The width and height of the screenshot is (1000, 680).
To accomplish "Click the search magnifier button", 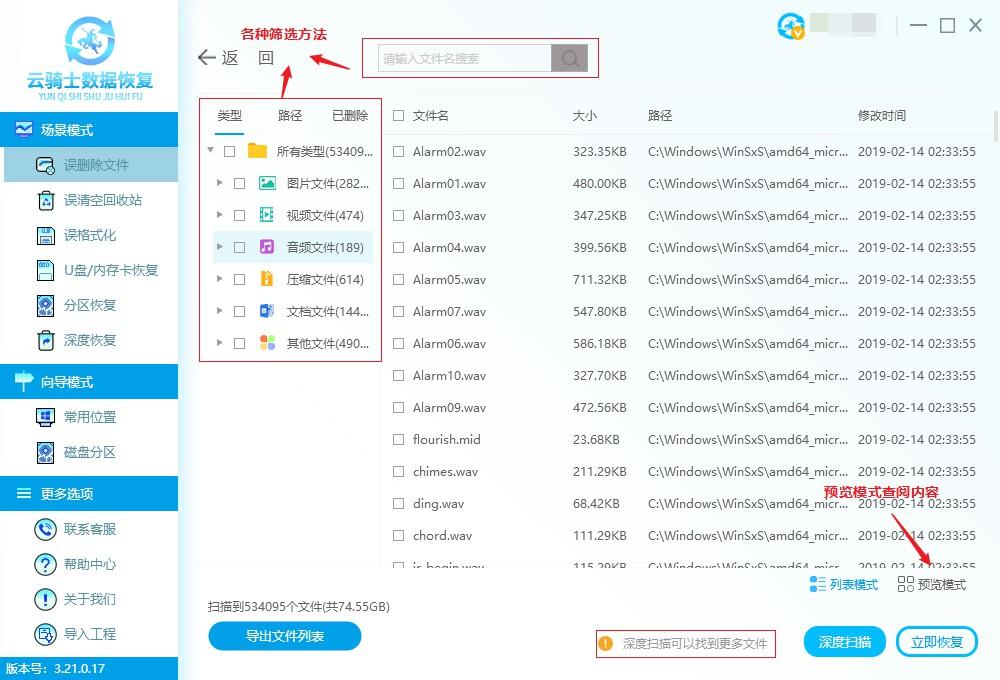I will point(570,58).
